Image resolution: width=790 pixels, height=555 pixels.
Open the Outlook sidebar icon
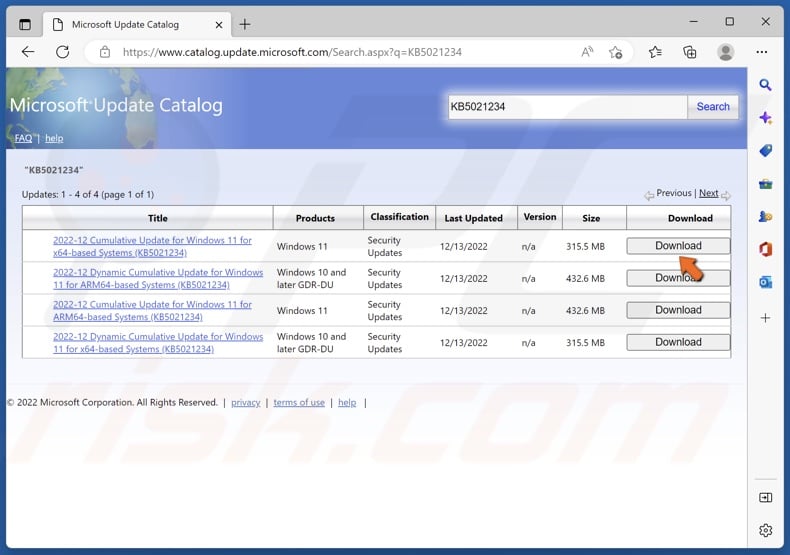coord(765,283)
